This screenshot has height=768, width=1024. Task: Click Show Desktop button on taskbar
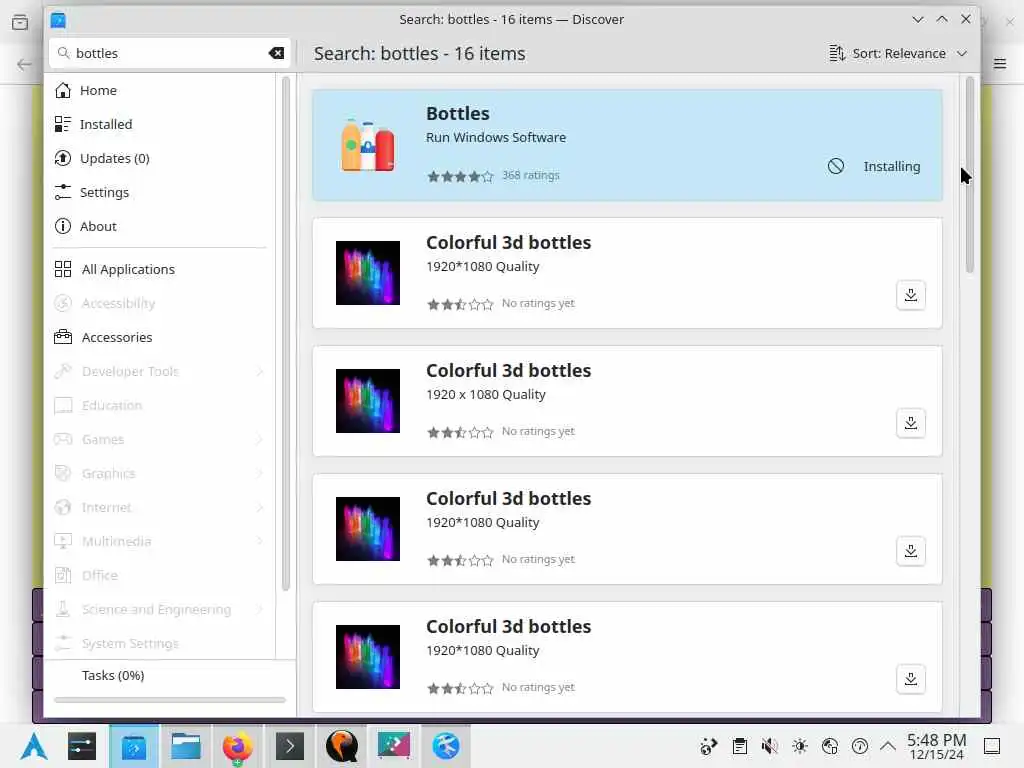(992, 746)
